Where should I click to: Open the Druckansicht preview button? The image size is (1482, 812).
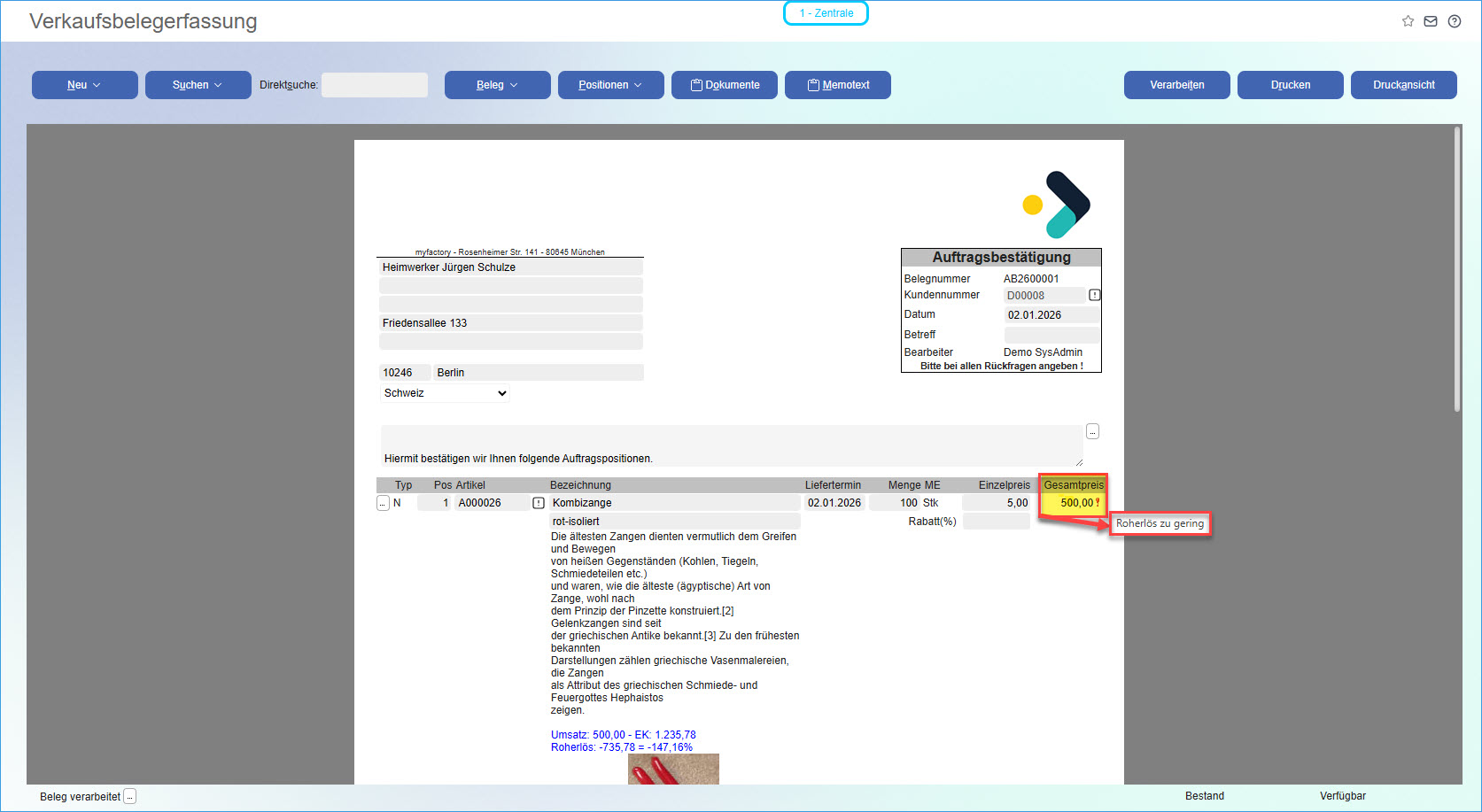(x=1404, y=85)
